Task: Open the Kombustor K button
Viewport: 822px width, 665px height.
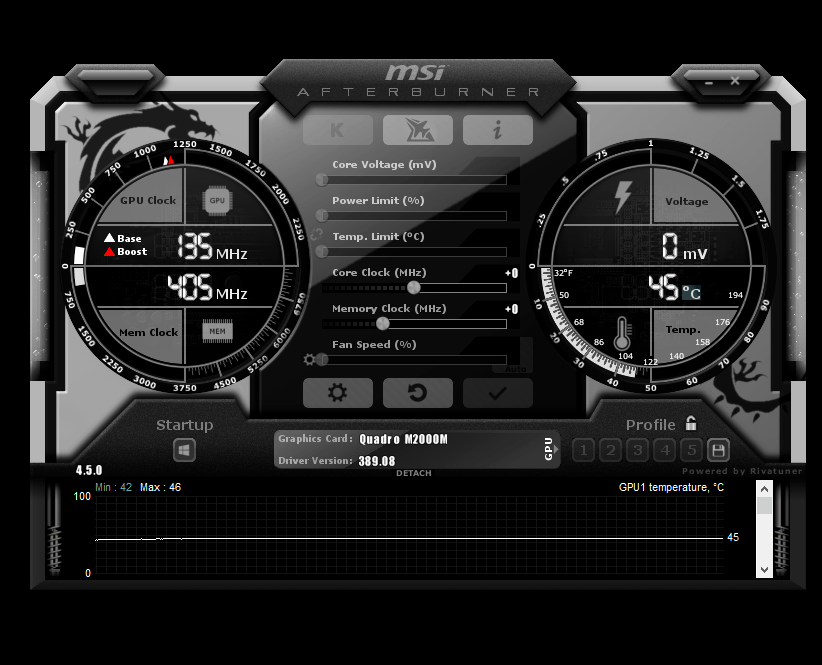Action: [338, 130]
